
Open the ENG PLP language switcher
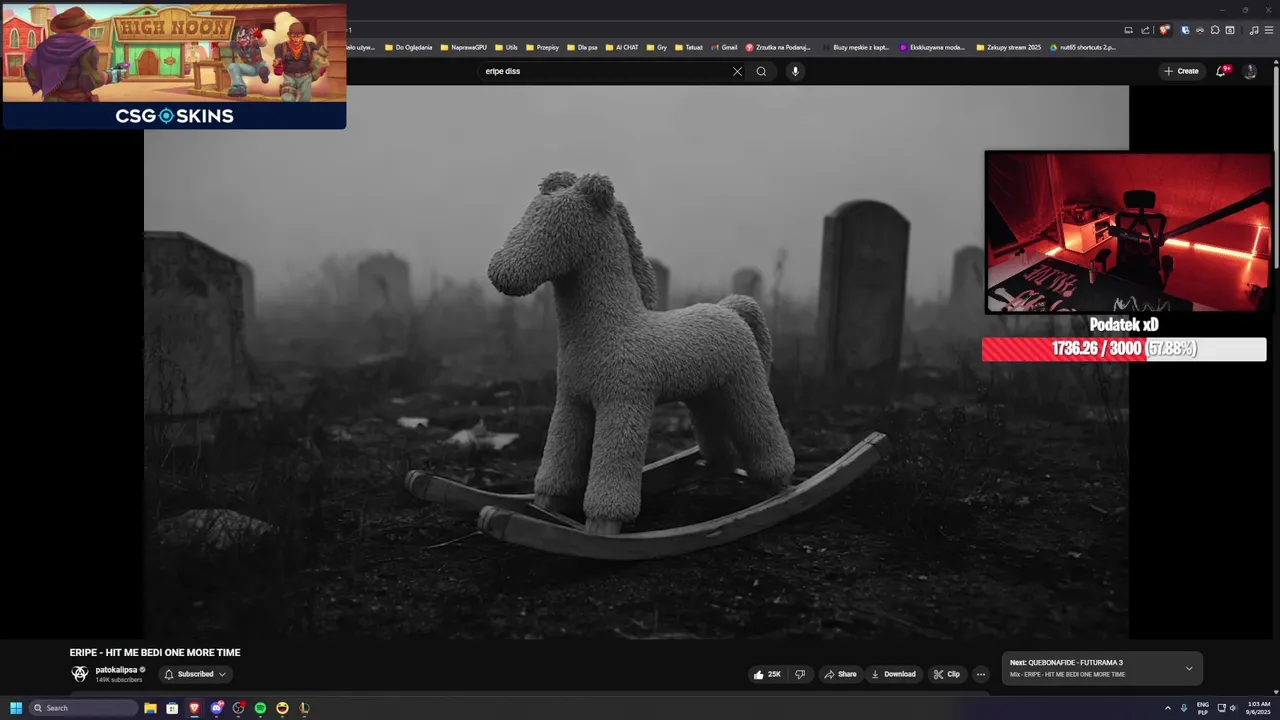point(1203,708)
